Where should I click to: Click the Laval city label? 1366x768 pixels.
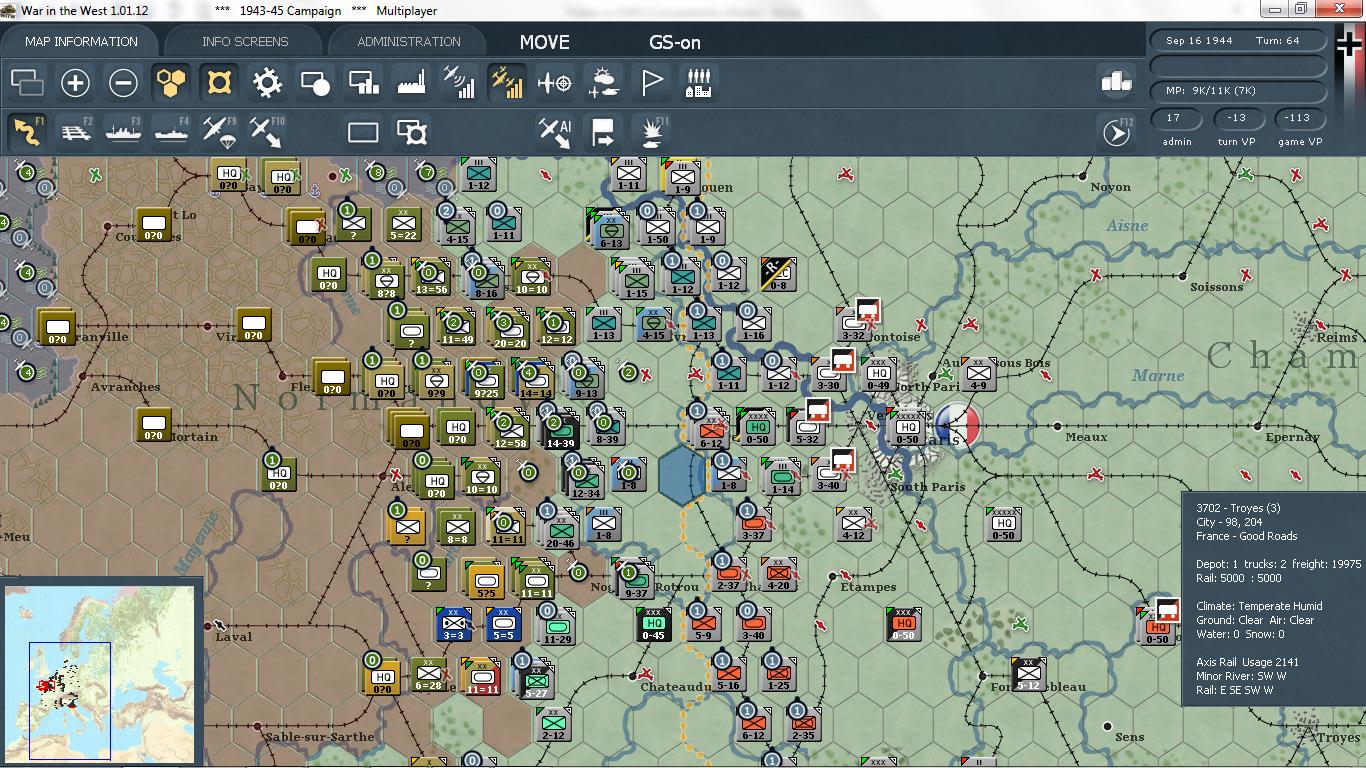click(x=233, y=637)
